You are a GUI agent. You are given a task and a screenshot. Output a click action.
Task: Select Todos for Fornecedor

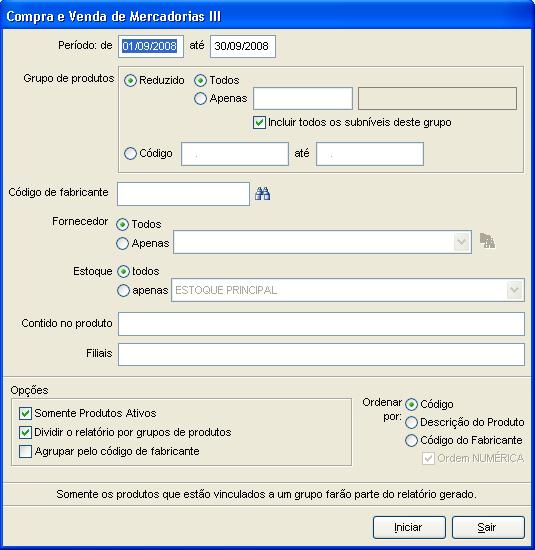[x=122, y=224]
